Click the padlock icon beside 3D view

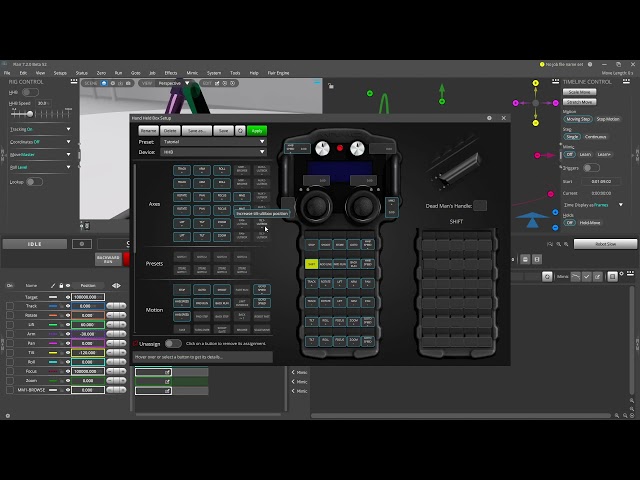pos(331,86)
